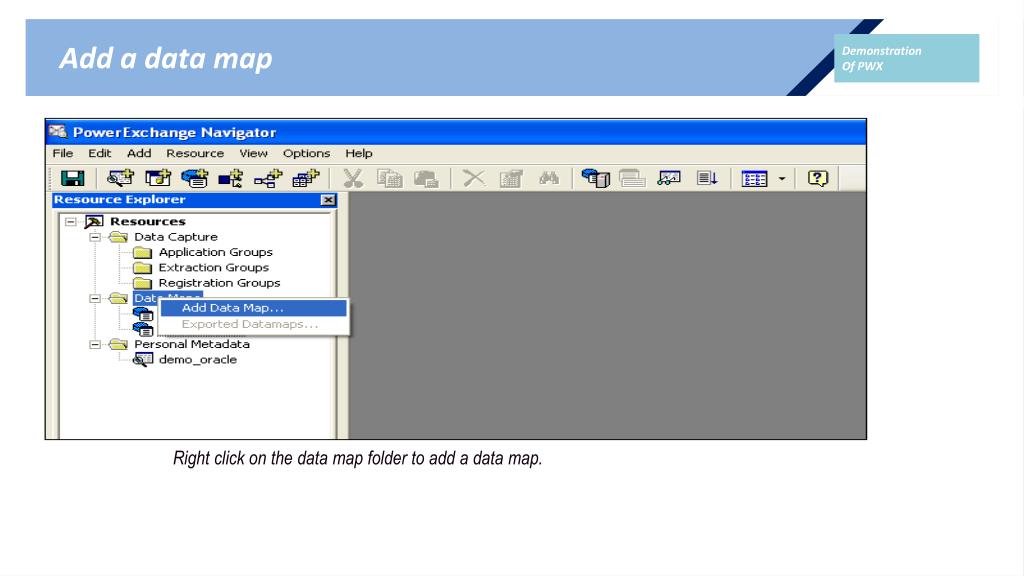1024x576 pixels.
Task: Click the demo_oracle metadata icon
Action: (143, 359)
